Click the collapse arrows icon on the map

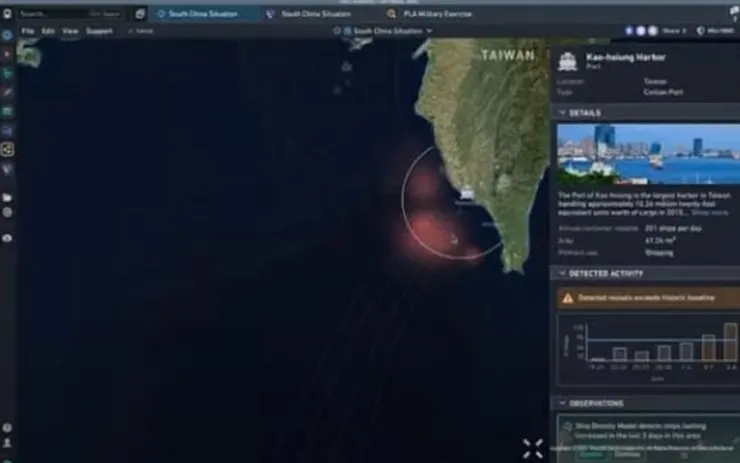(x=533, y=448)
